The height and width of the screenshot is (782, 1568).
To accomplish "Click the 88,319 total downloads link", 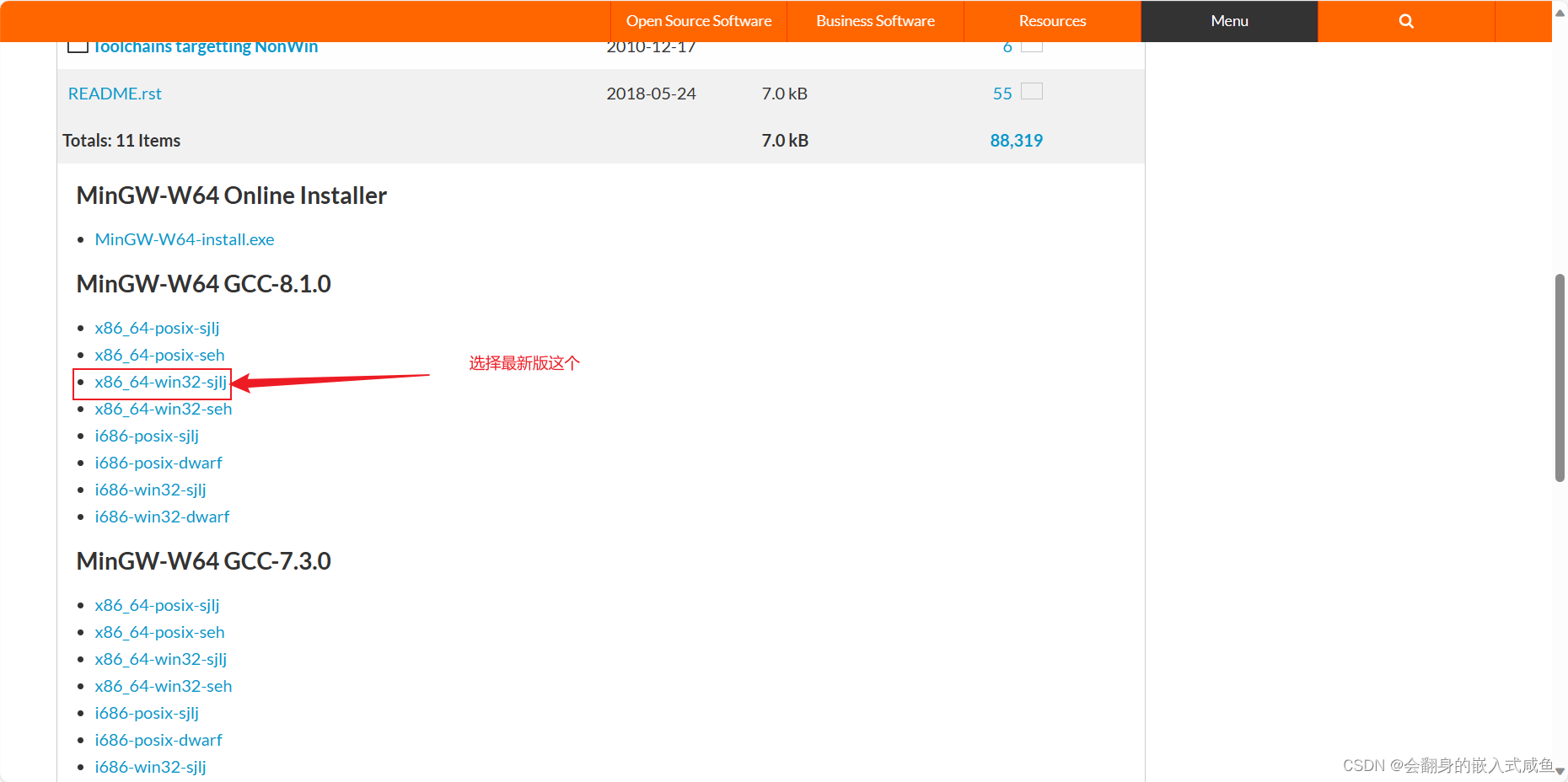I will pos(1016,141).
